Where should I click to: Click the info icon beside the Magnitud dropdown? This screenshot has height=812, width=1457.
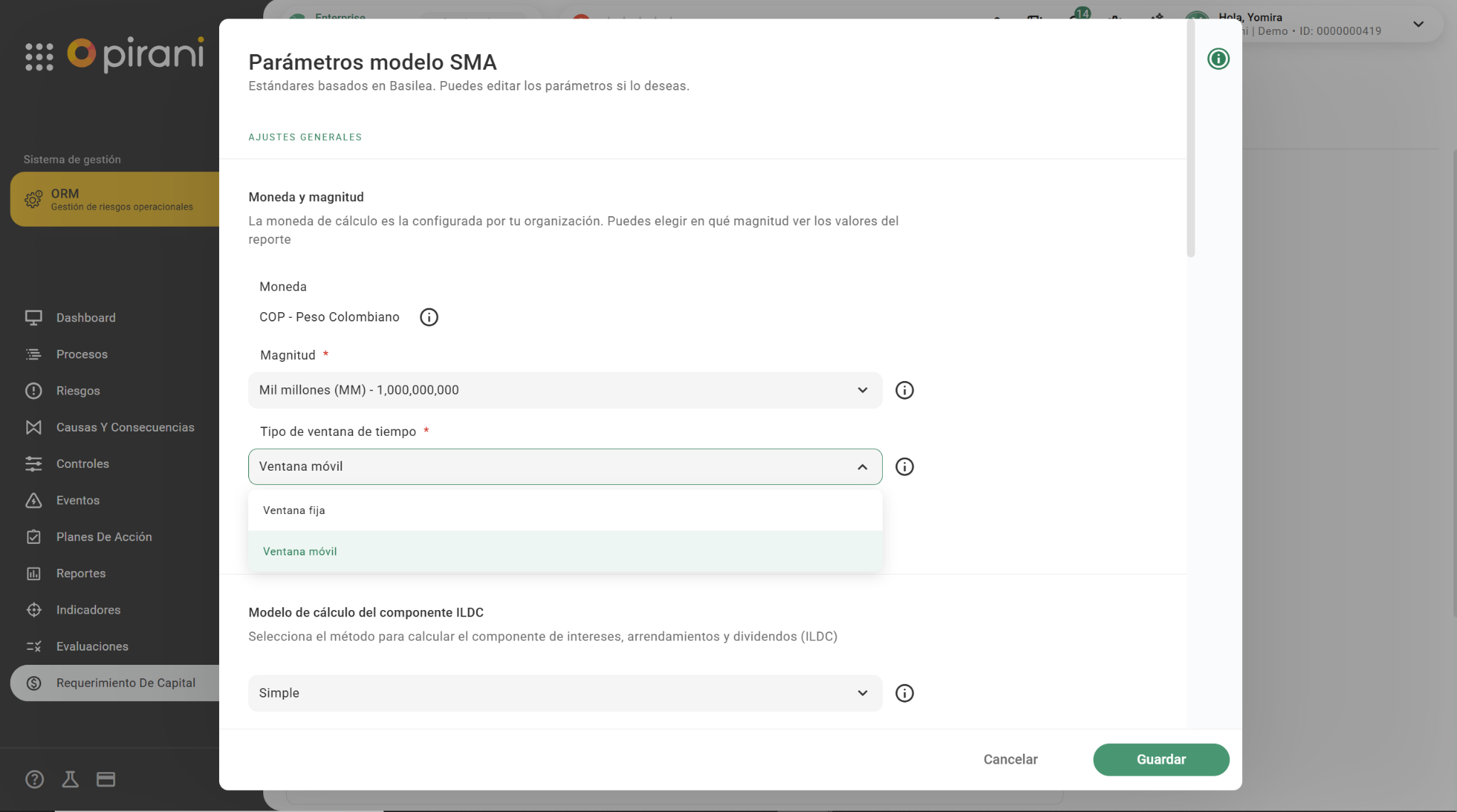point(904,390)
